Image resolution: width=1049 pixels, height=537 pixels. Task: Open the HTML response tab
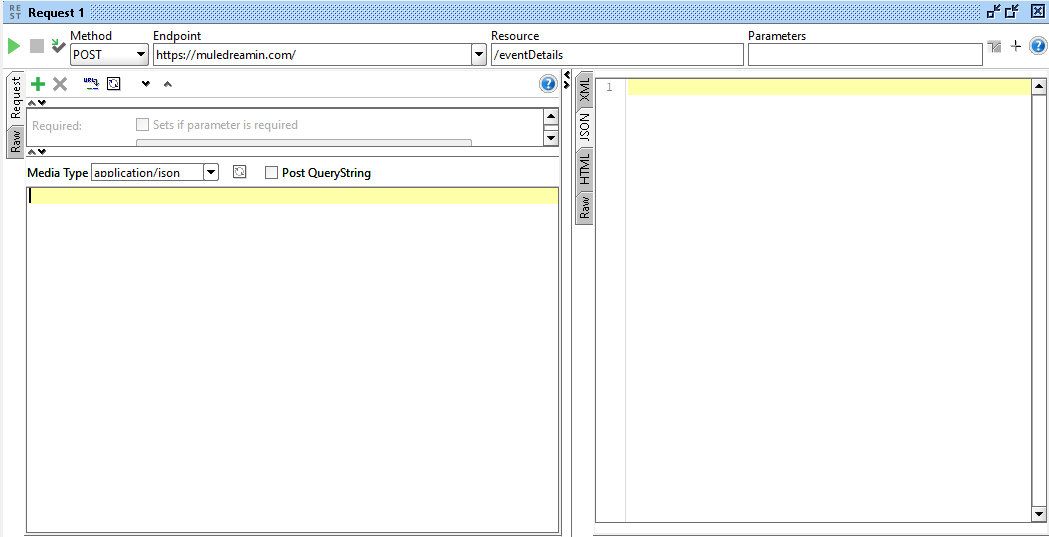click(584, 169)
